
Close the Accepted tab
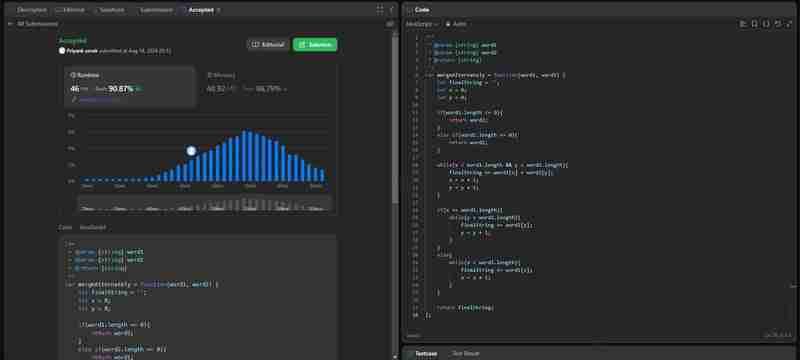pyautogui.click(x=219, y=10)
